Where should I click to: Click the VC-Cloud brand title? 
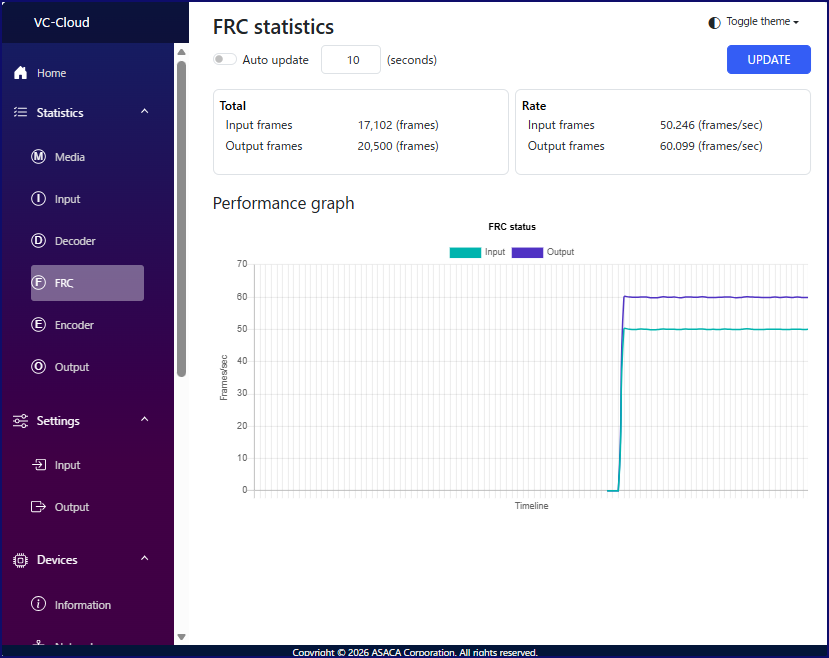tap(62, 23)
